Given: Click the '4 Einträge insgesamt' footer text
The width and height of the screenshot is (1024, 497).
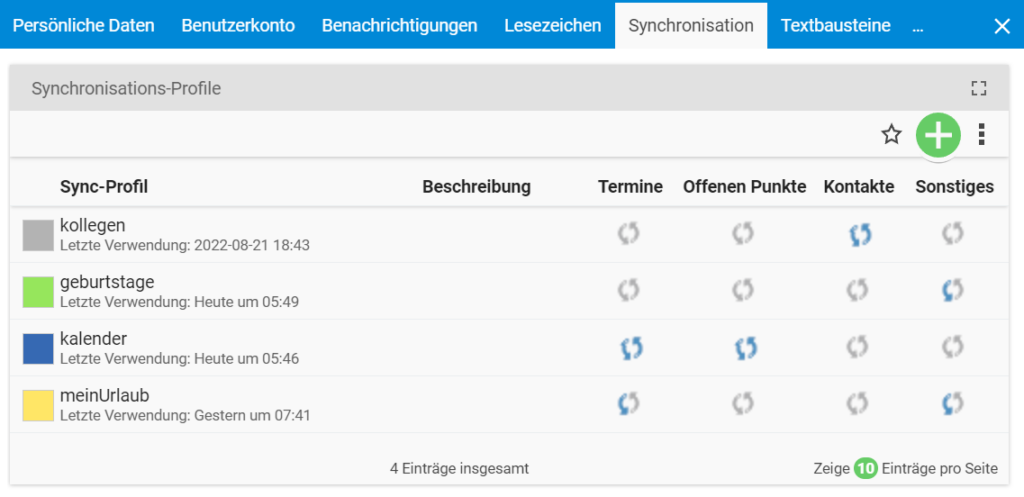Looking at the screenshot, I should pos(459,468).
